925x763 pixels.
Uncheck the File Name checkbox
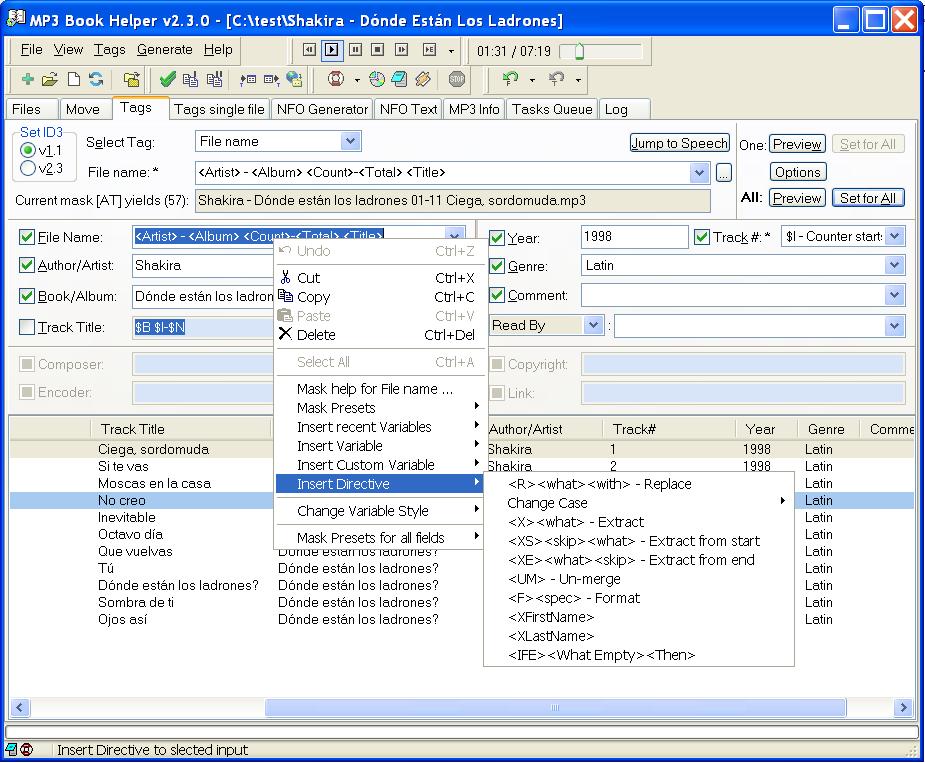coord(27,237)
